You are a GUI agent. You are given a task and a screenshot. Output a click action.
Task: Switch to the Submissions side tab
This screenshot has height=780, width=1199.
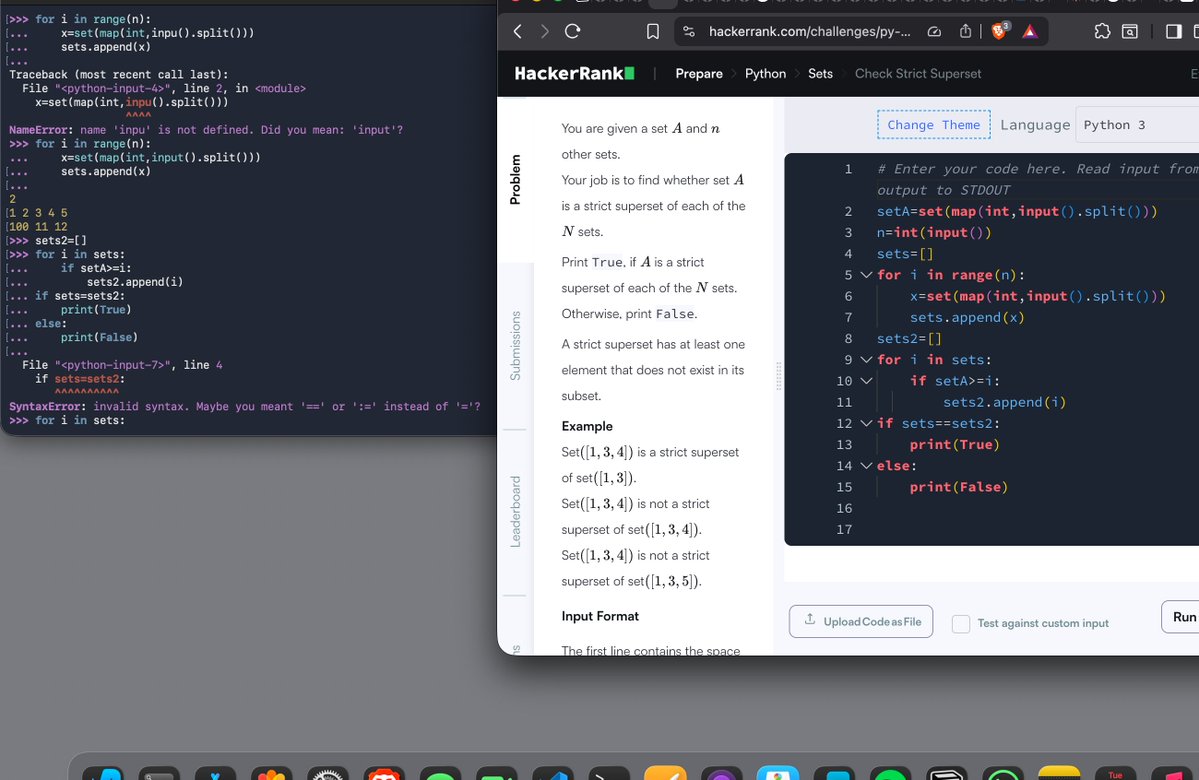pos(515,346)
